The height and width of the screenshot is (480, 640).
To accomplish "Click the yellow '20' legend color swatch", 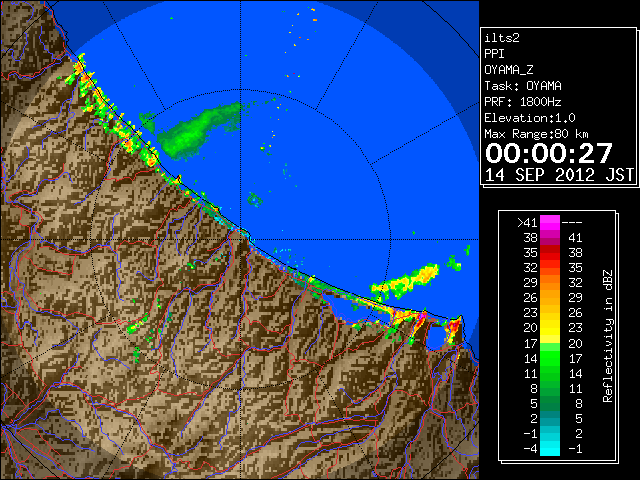I will click(x=550, y=328).
